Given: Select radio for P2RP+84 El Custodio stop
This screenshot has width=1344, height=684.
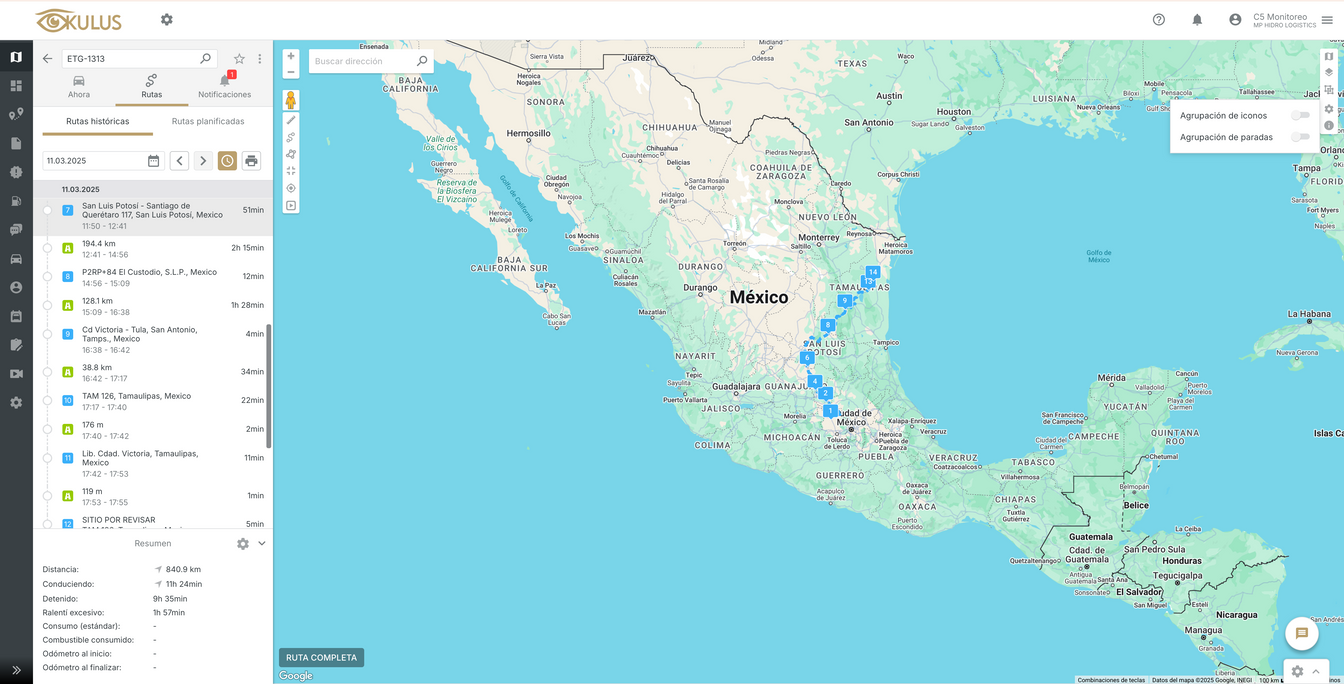Looking at the screenshot, I should pos(47,276).
